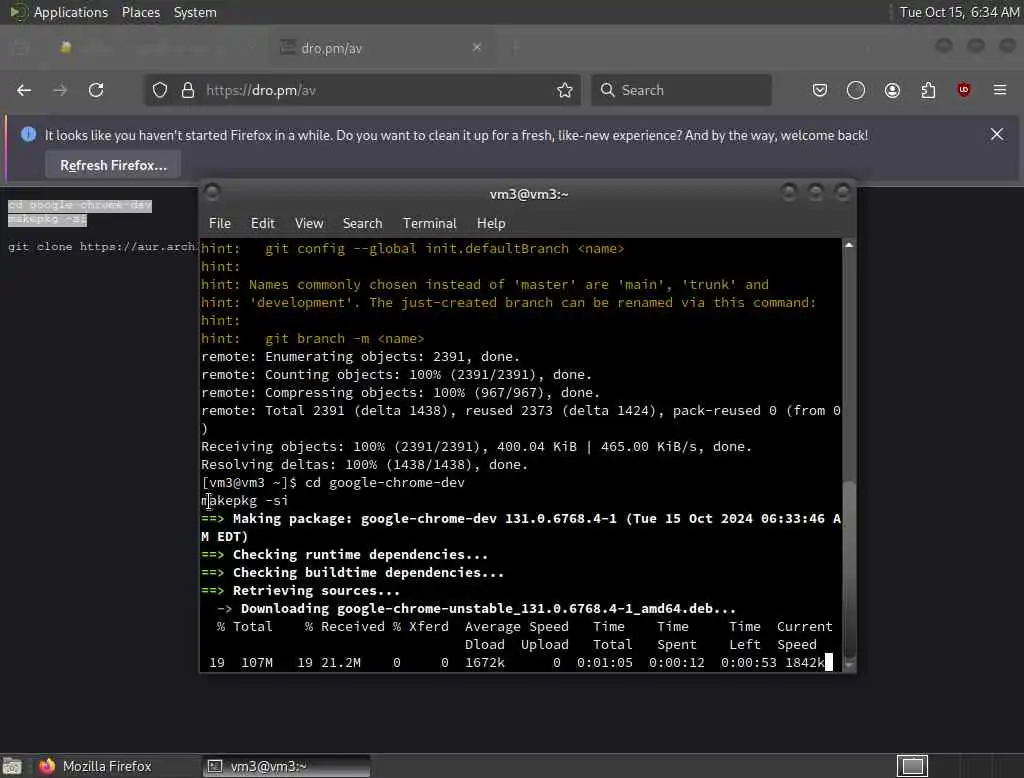The height and width of the screenshot is (778, 1024).
Task: Open terminal File menu
Action: coord(219,223)
